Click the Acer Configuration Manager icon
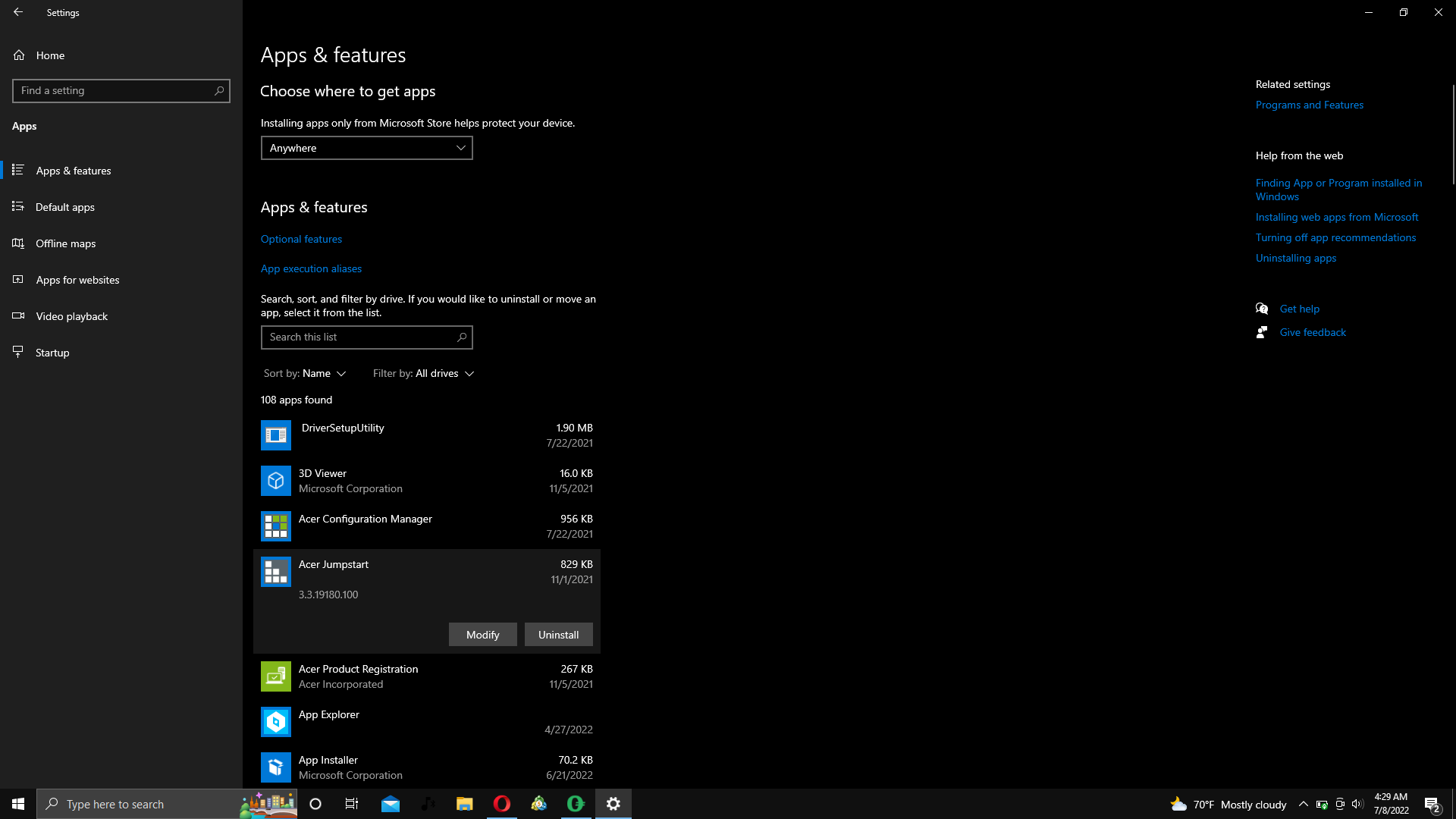The width and height of the screenshot is (1456, 819). tap(275, 526)
